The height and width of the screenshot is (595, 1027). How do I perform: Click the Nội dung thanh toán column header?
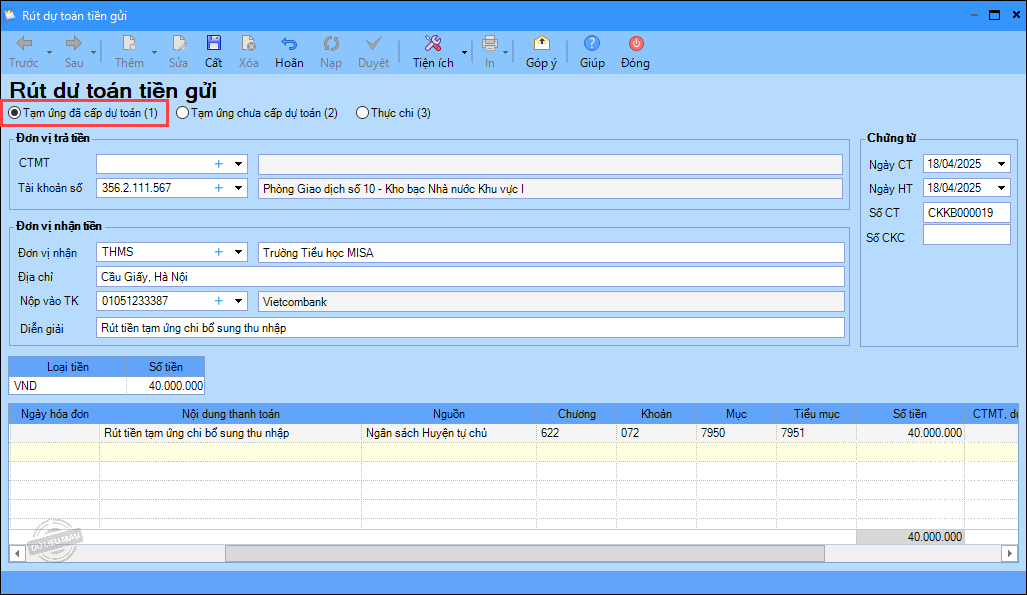pyautogui.click(x=231, y=414)
